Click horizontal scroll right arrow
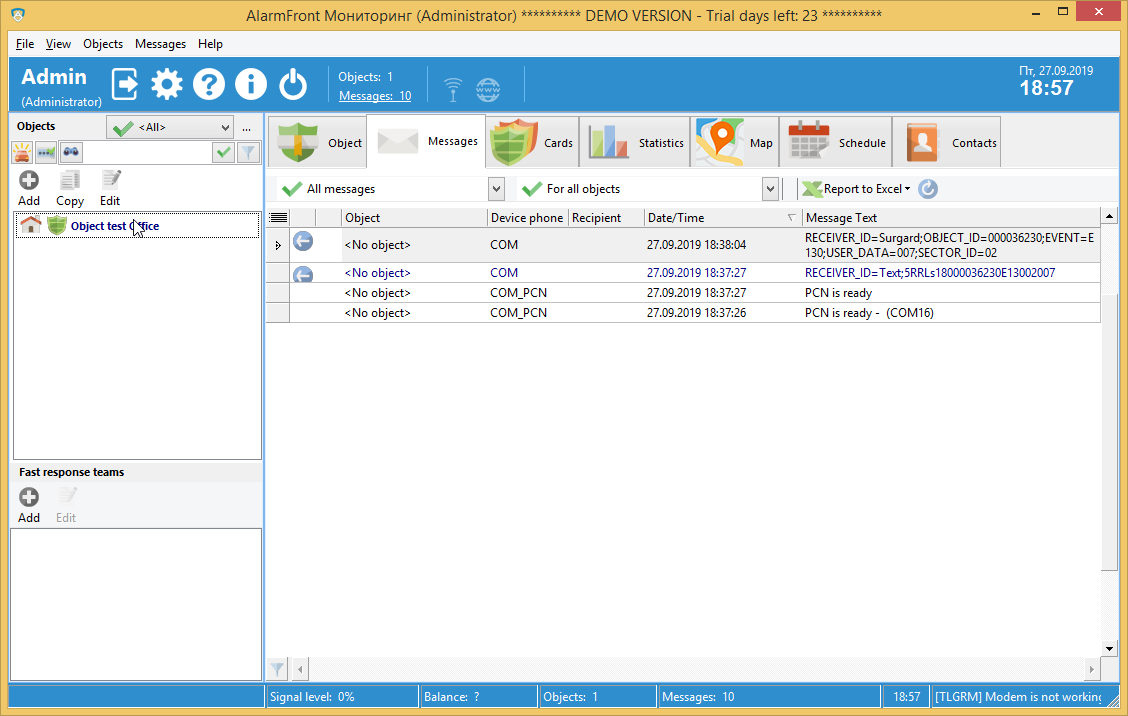The height and width of the screenshot is (716, 1128). (1091, 669)
